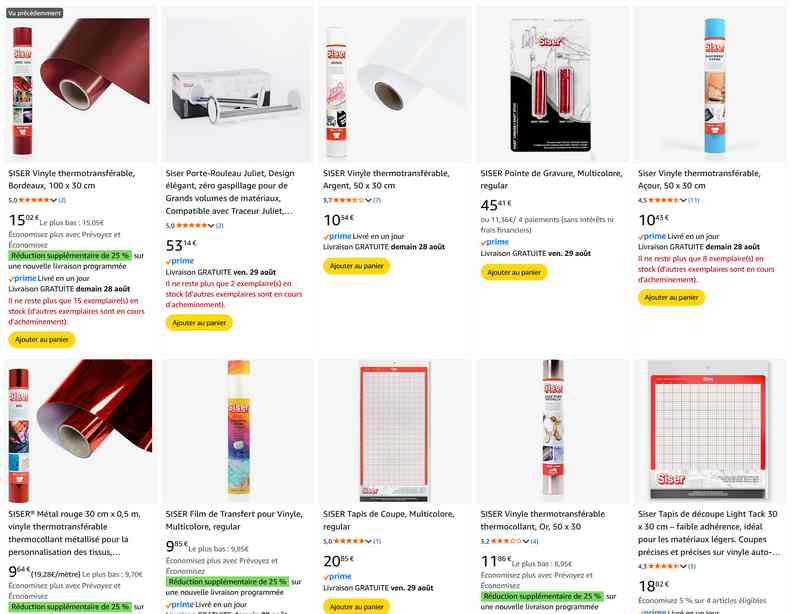Expand rating chevron for Porte-Rouleau Juliet

211,226
